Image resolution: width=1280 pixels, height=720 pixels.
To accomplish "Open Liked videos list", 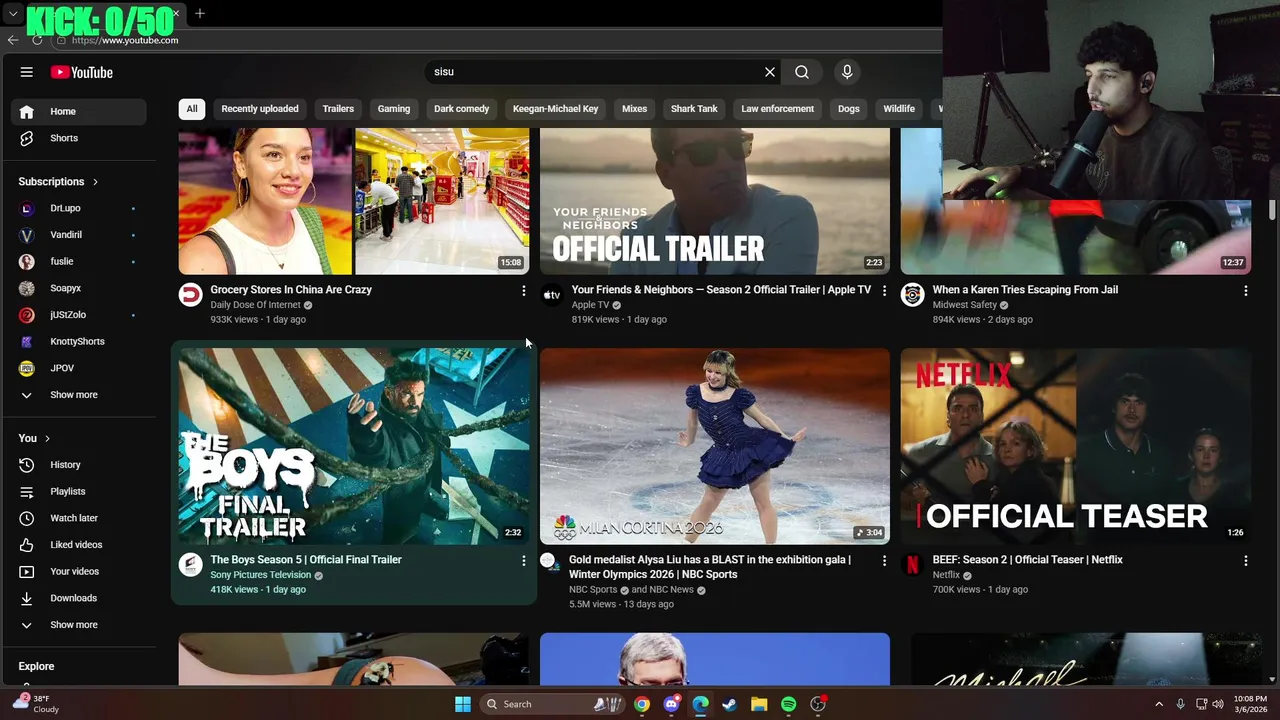I will (x=78, y=545).
